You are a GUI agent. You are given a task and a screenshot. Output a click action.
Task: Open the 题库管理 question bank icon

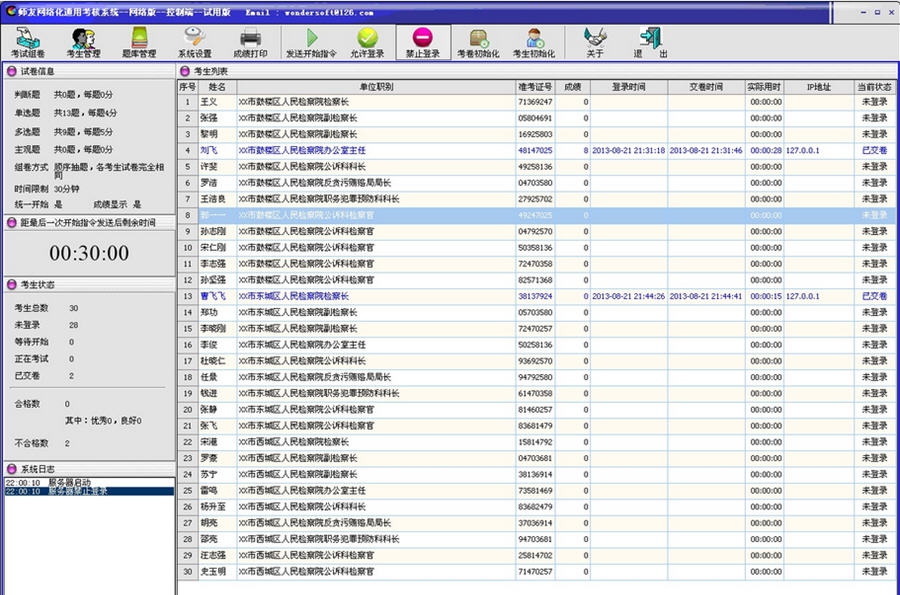point(139,42)
